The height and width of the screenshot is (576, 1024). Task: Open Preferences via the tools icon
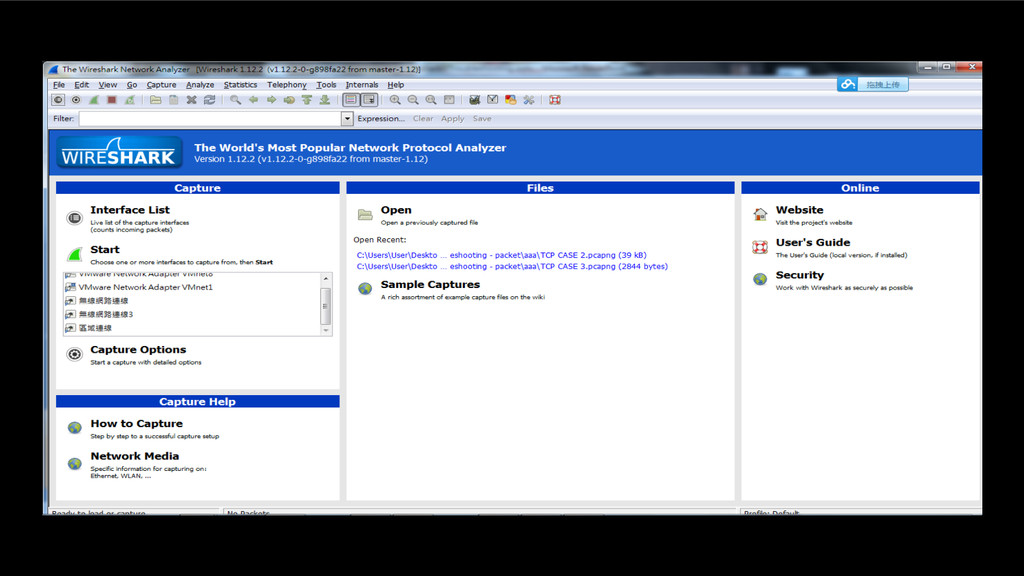[x=529, y=100]
